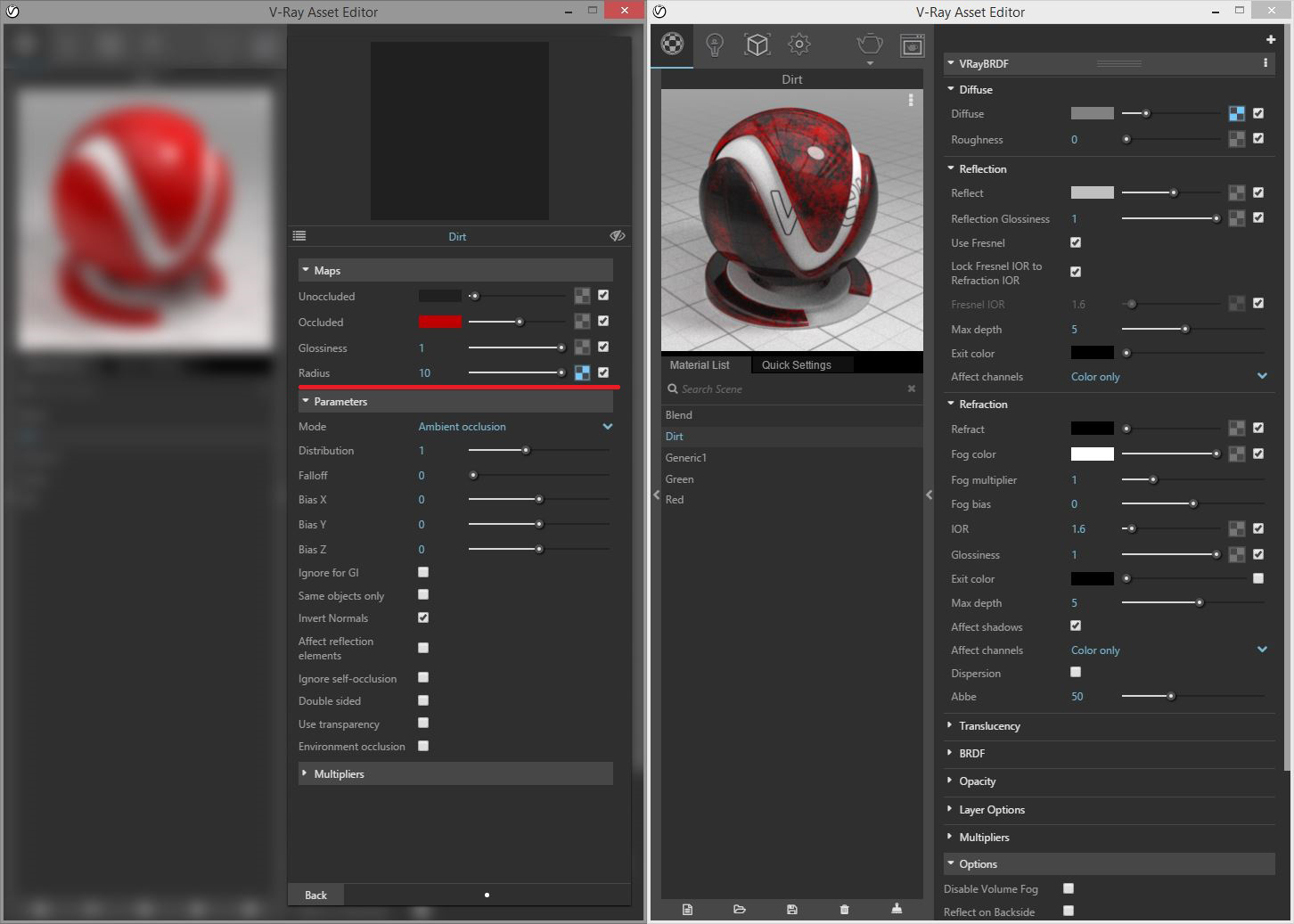This screenshot has width=1294, height=924.
Task: Select the Red material
Action: [791, 500]
